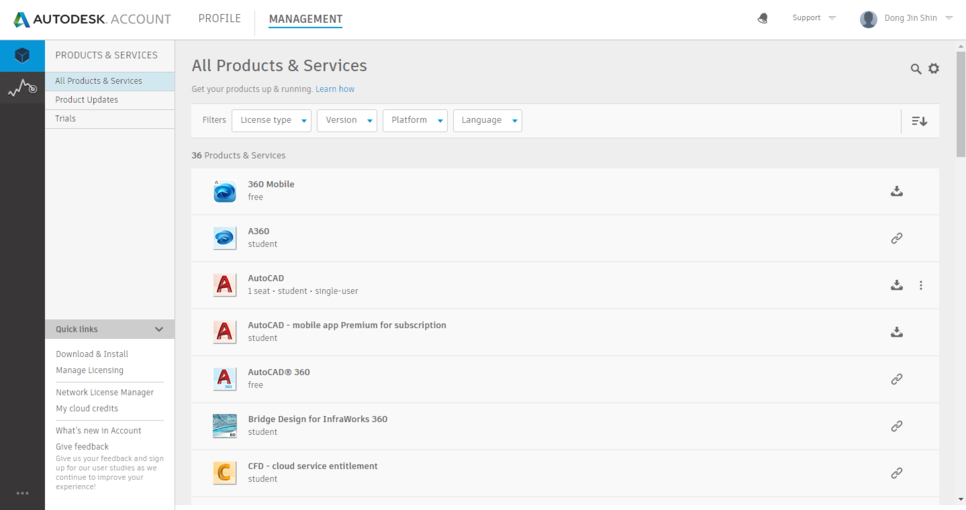Click the Learn how link

pos(335,89)
